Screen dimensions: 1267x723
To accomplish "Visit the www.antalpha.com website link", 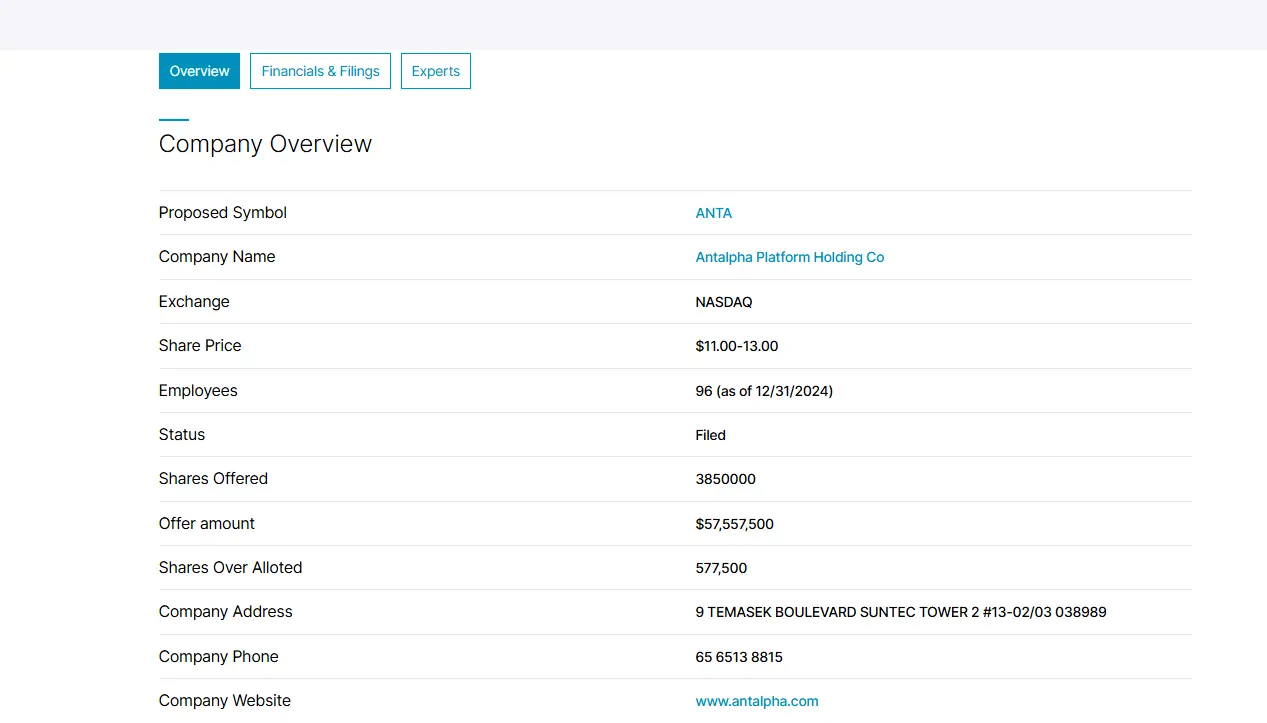I will click(x=756, y=701).
